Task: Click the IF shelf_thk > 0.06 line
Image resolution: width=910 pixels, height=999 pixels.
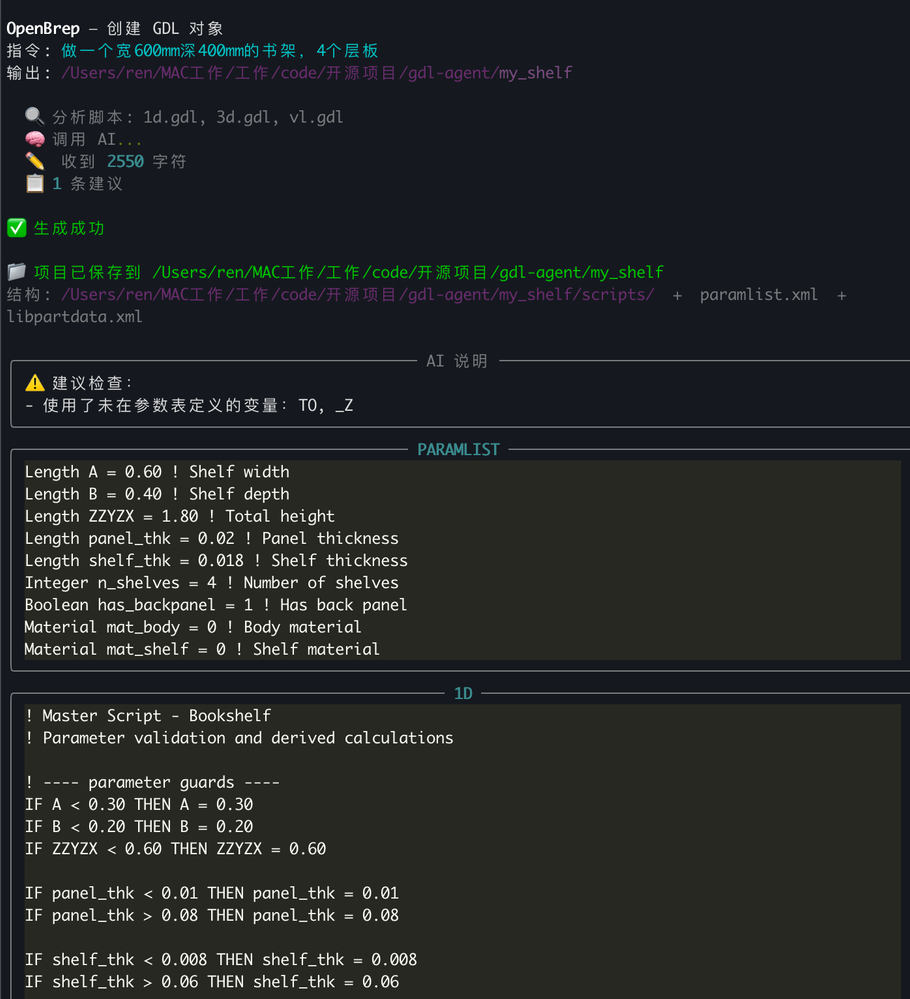Action: [x=212, y=982]
